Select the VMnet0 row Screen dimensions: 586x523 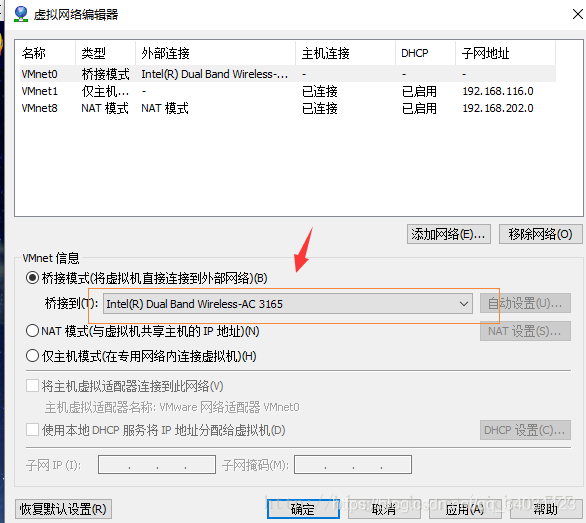click(x=288, y=74)
